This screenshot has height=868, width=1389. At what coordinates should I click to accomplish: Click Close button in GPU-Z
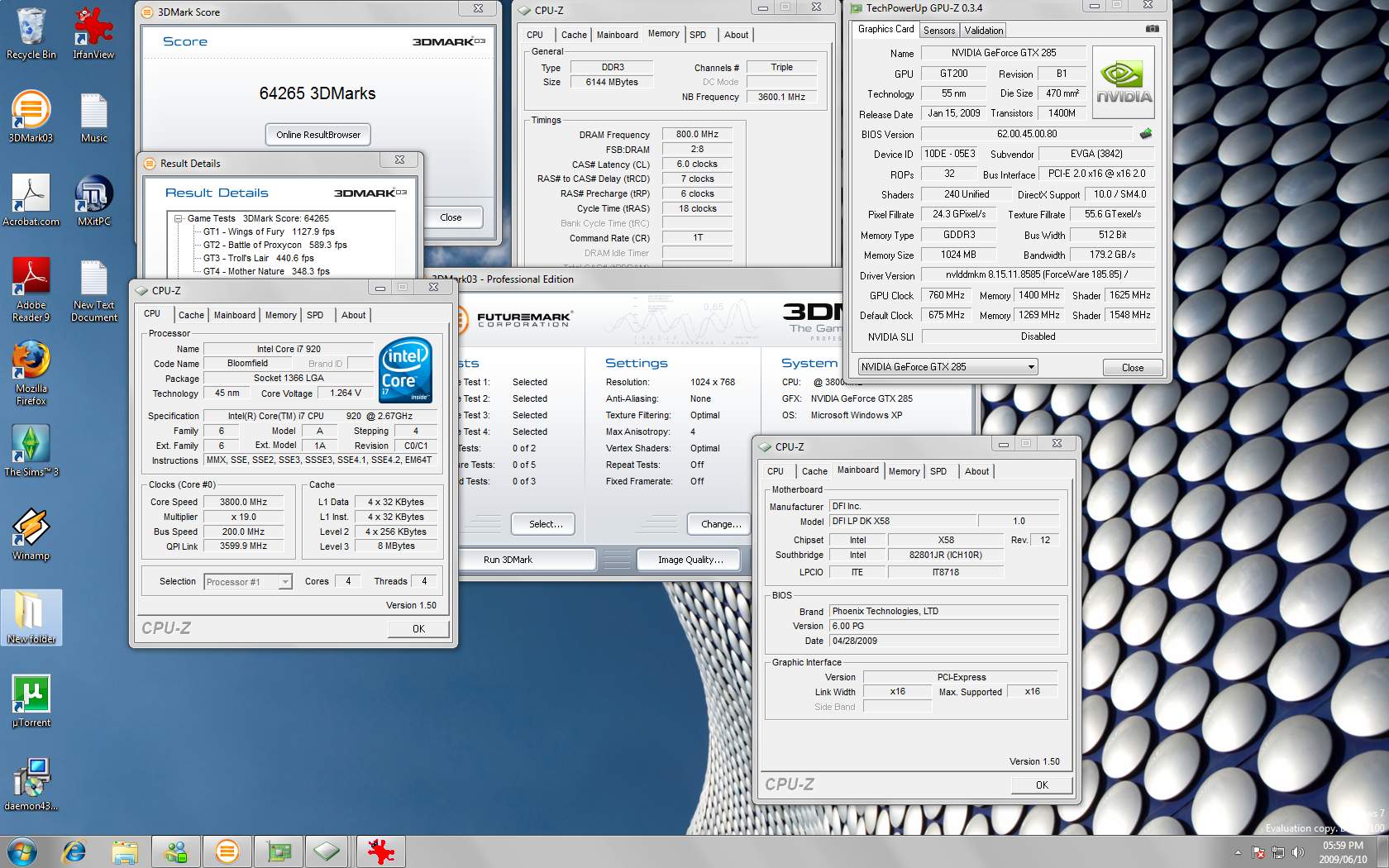tap(1133, 368)
